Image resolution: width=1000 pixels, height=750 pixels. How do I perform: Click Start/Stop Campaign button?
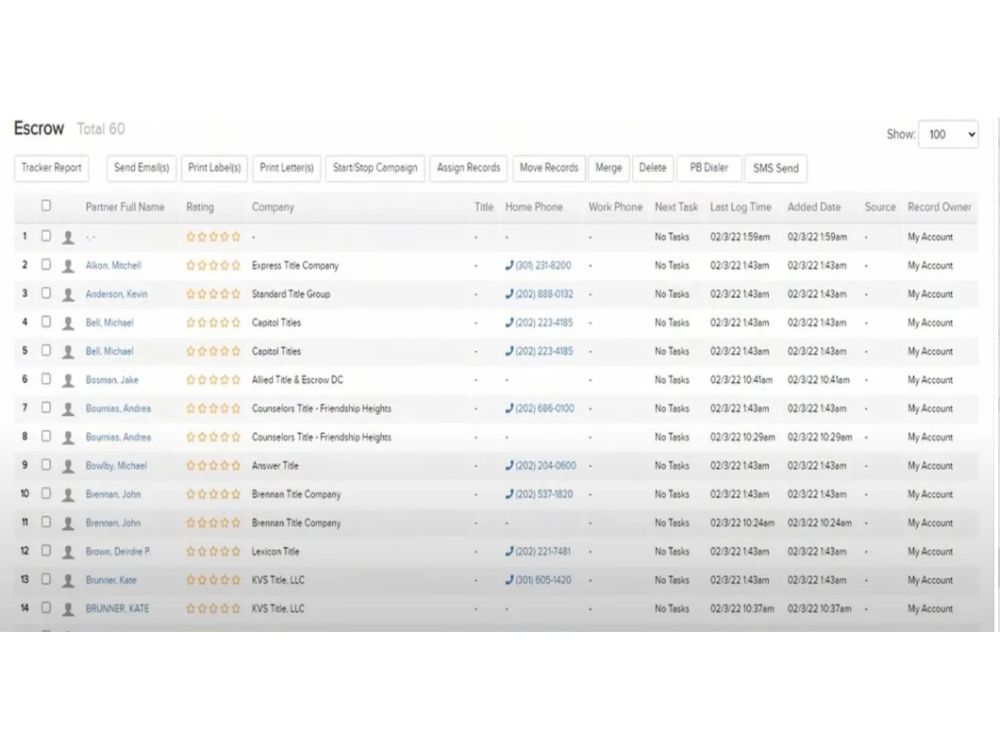[375, 168]
